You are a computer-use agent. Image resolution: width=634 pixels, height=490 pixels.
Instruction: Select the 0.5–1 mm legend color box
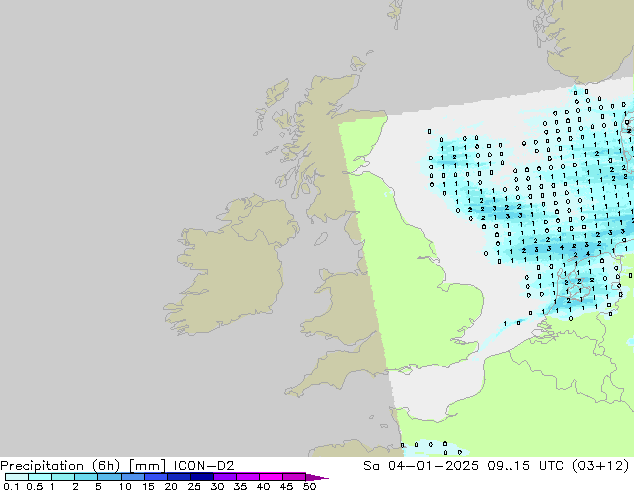pyautogui.click(x=40, y=477)
